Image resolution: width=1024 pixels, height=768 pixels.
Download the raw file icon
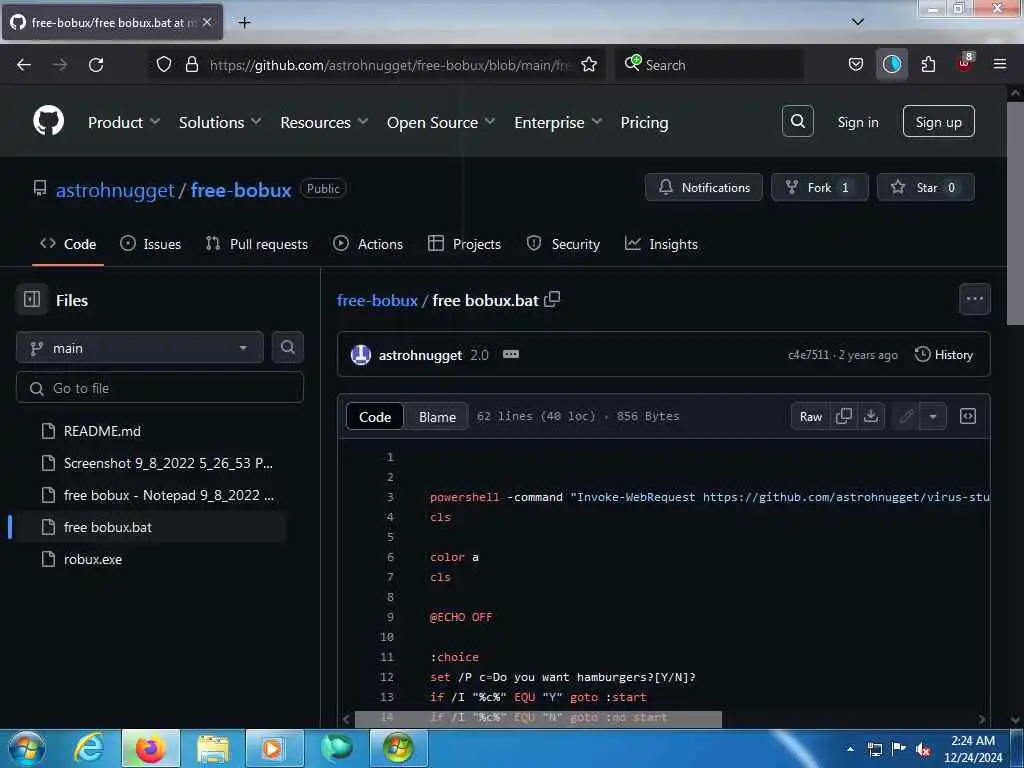(x=871, y=416)
